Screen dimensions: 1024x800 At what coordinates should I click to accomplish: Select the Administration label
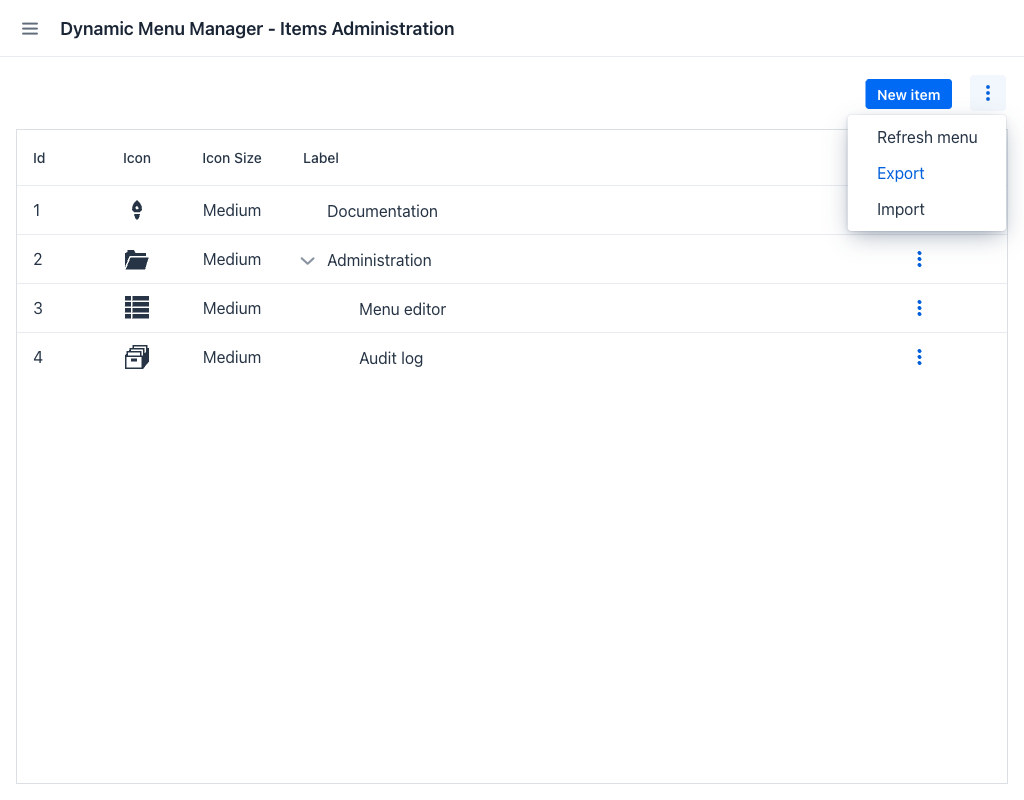click(x=379, y=261)
